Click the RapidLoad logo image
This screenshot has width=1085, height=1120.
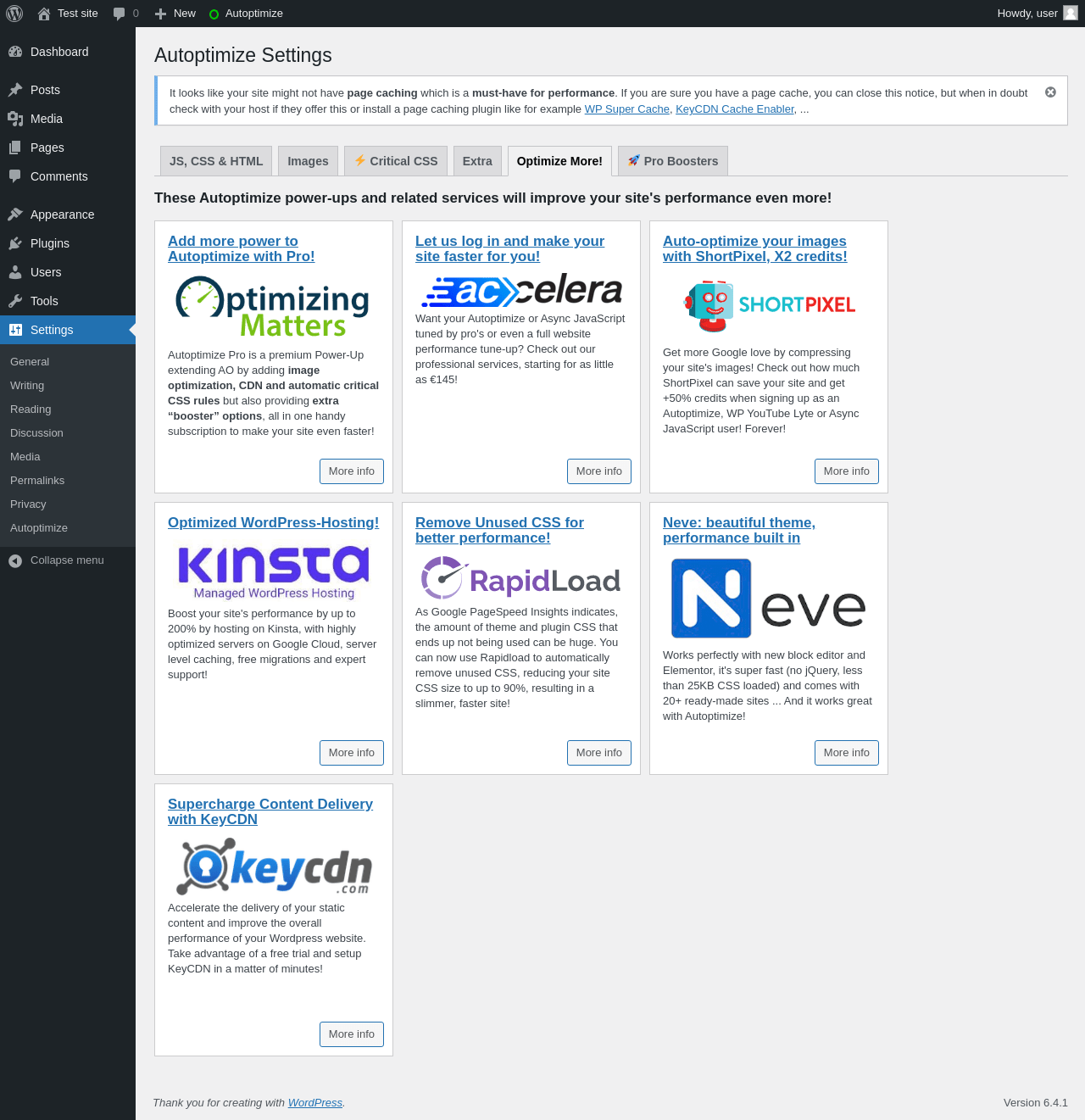521,578
